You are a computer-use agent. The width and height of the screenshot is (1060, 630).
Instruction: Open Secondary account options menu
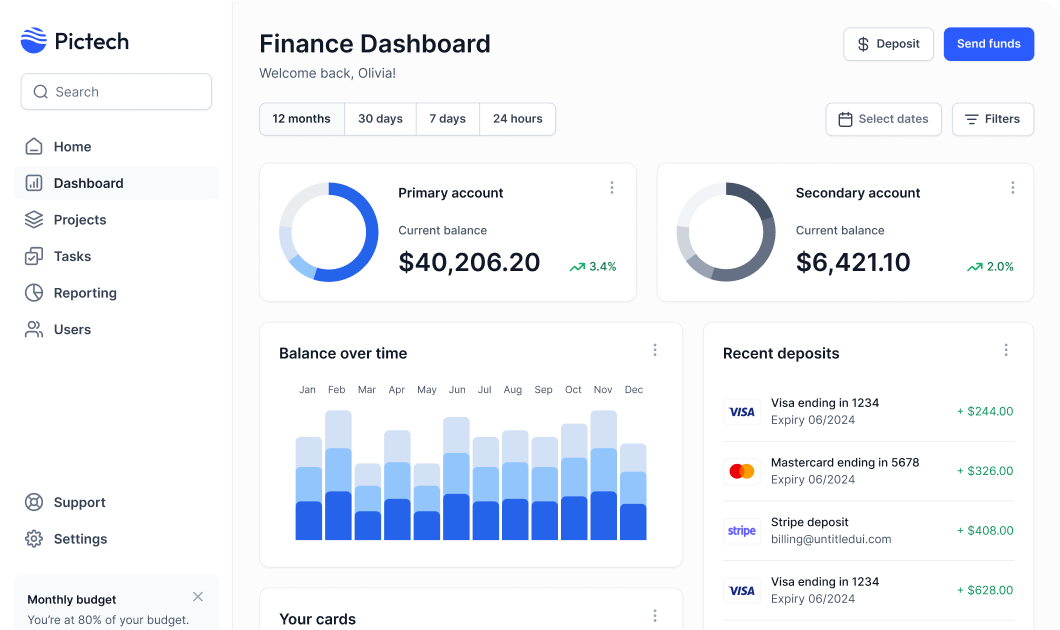pyautogui.click(x=1012, y=188)
